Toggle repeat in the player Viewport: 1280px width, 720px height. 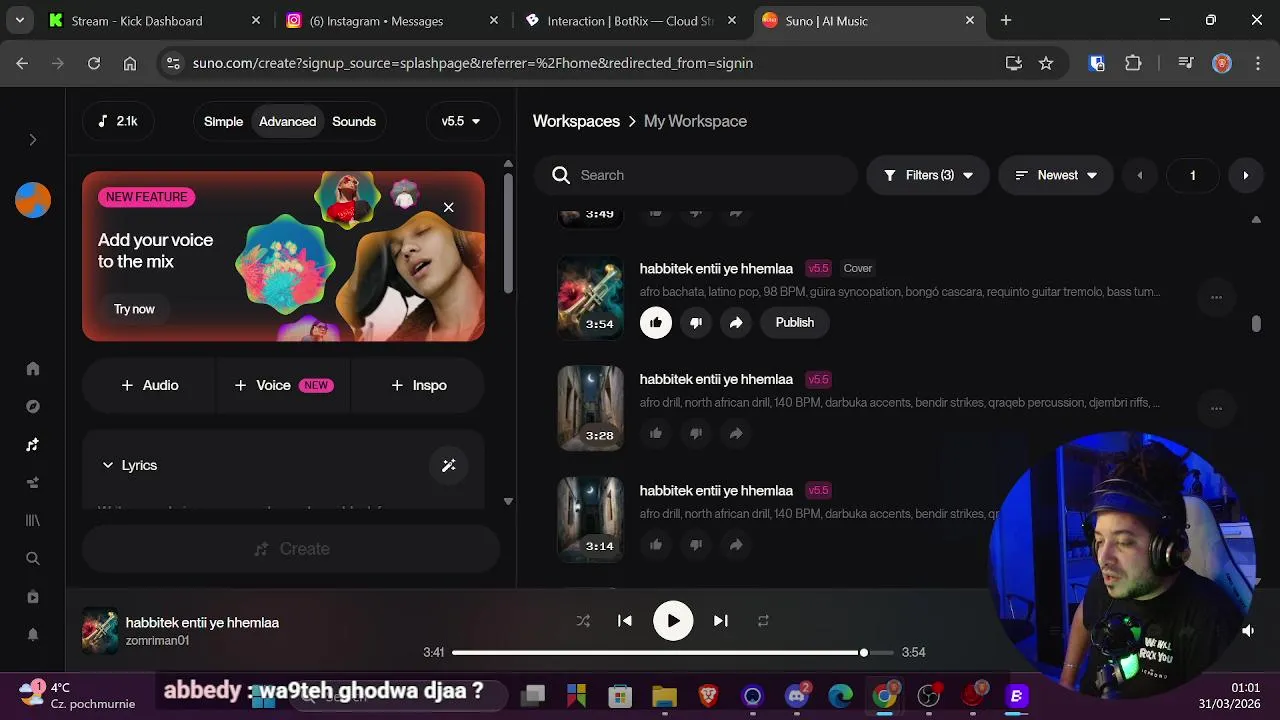click(x=763, y=621)
